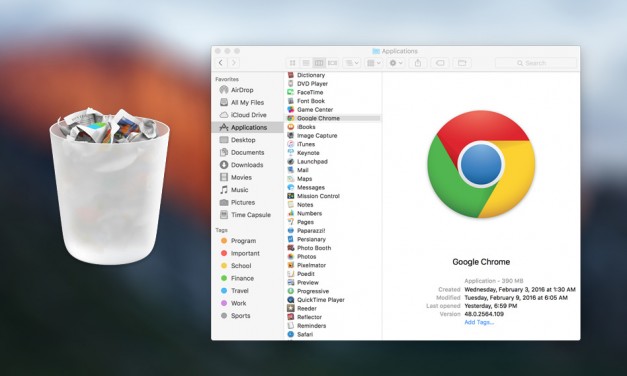Open the Action gear dropdown
The height and width of the screenshot is (376, 627).
tap(396, 63)
